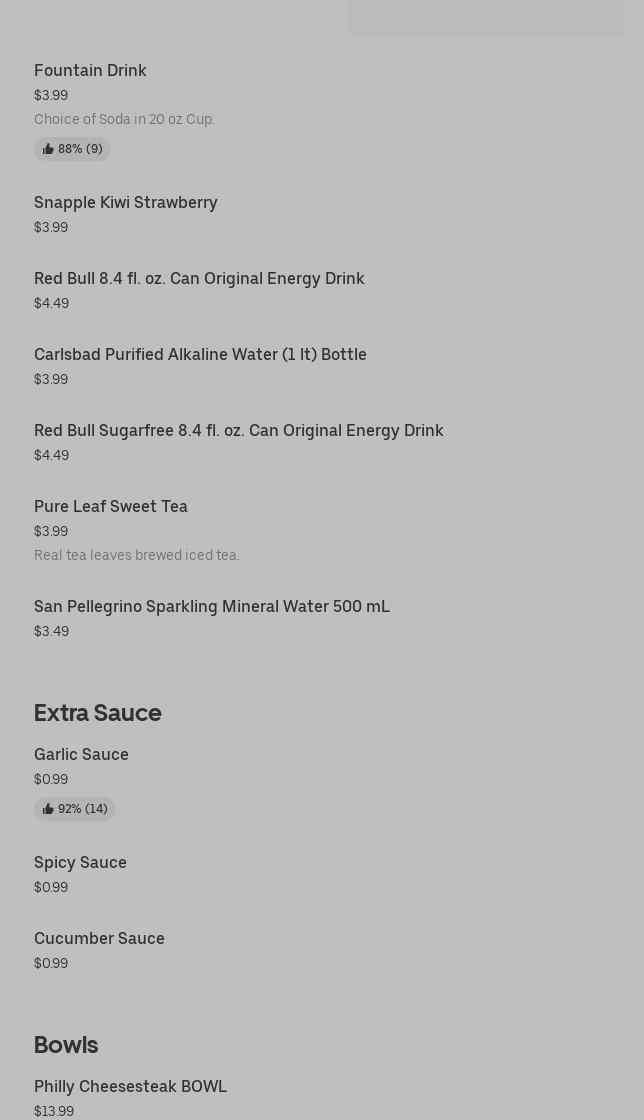Image resolution: width=644 pixels, height=1120 pixels.
Task: Select Snapple Kiwi Strawberry item
Action: 125,202
